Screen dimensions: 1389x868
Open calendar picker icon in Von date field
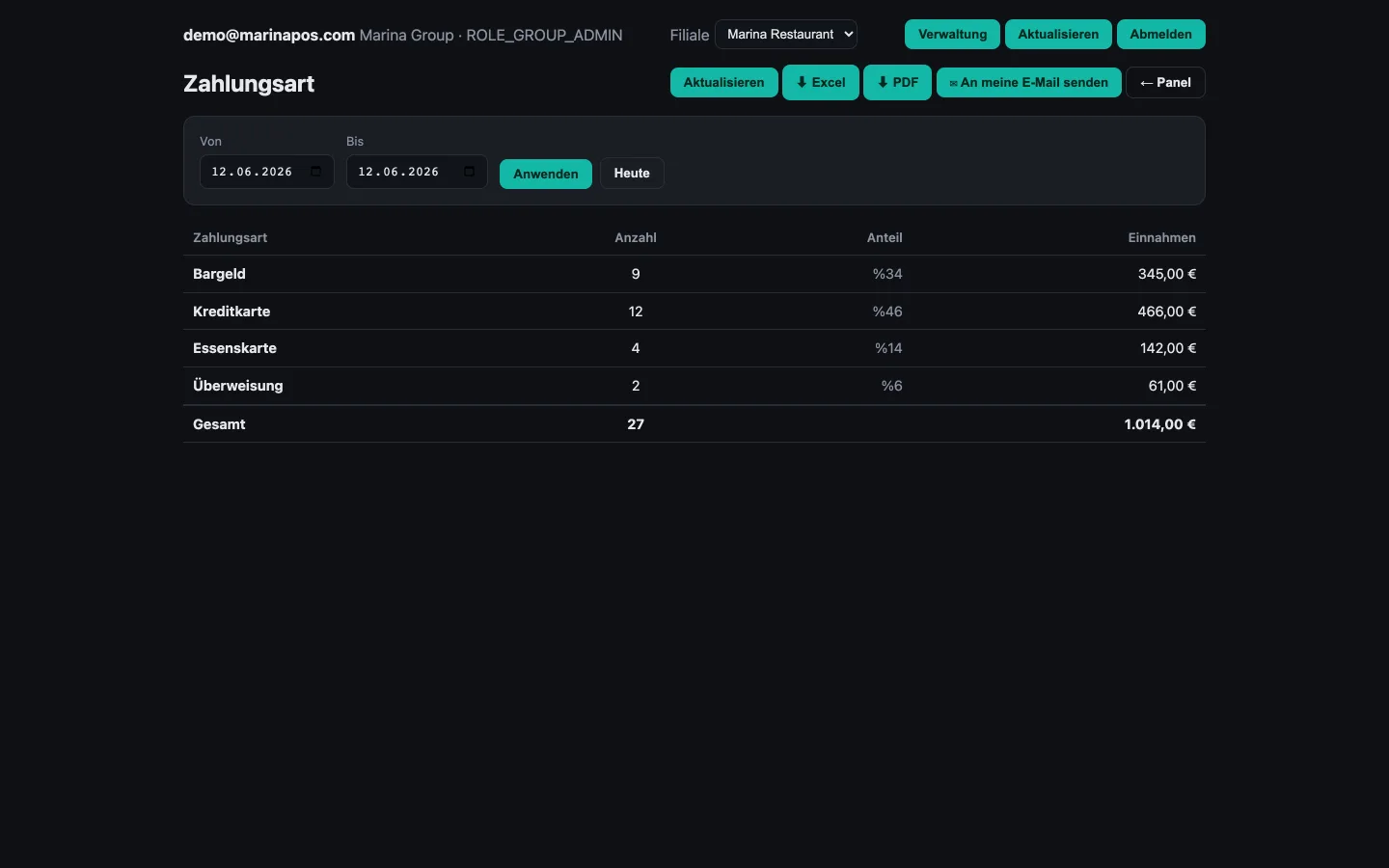316,172
